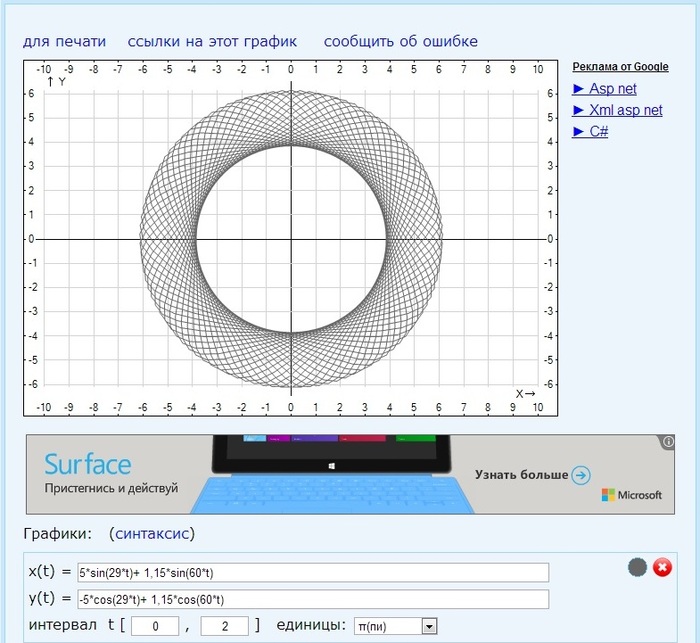The width and height of the screenshot is (700, 643).
Task: Focus the x(t) formula input field
Action: pos(313,573)
